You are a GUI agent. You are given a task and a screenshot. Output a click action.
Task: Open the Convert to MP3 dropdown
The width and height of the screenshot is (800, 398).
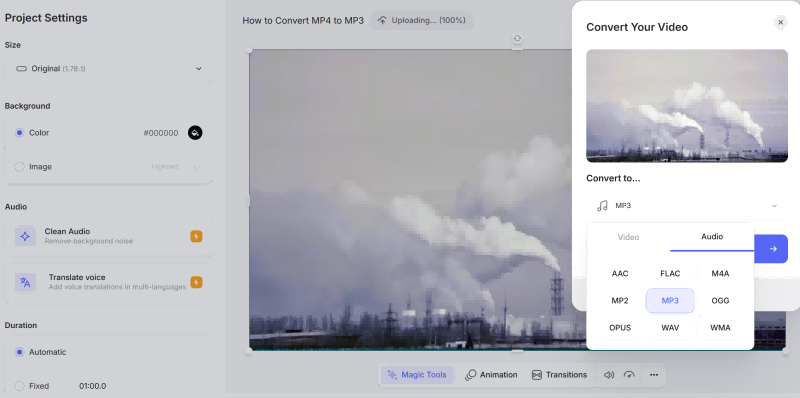coord(687,206)
